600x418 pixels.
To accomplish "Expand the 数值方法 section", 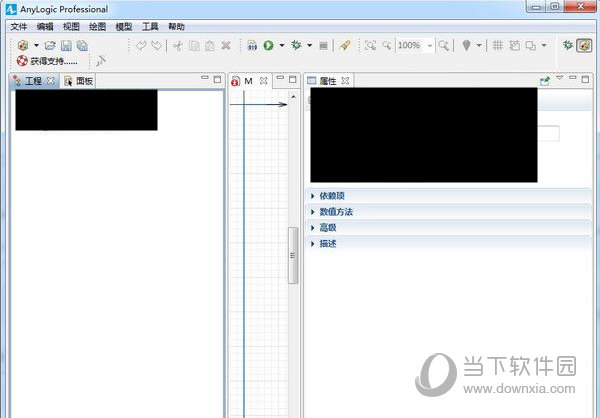I will (x=448, y=212).
